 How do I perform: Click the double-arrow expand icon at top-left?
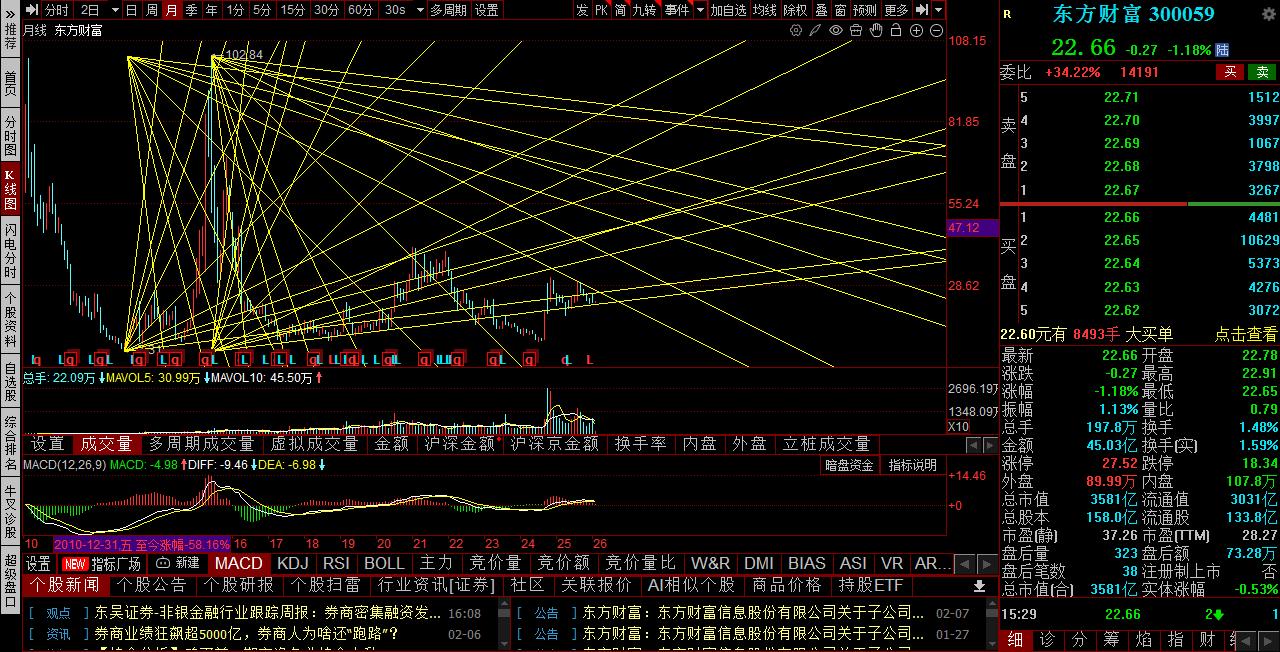point(10,14)
